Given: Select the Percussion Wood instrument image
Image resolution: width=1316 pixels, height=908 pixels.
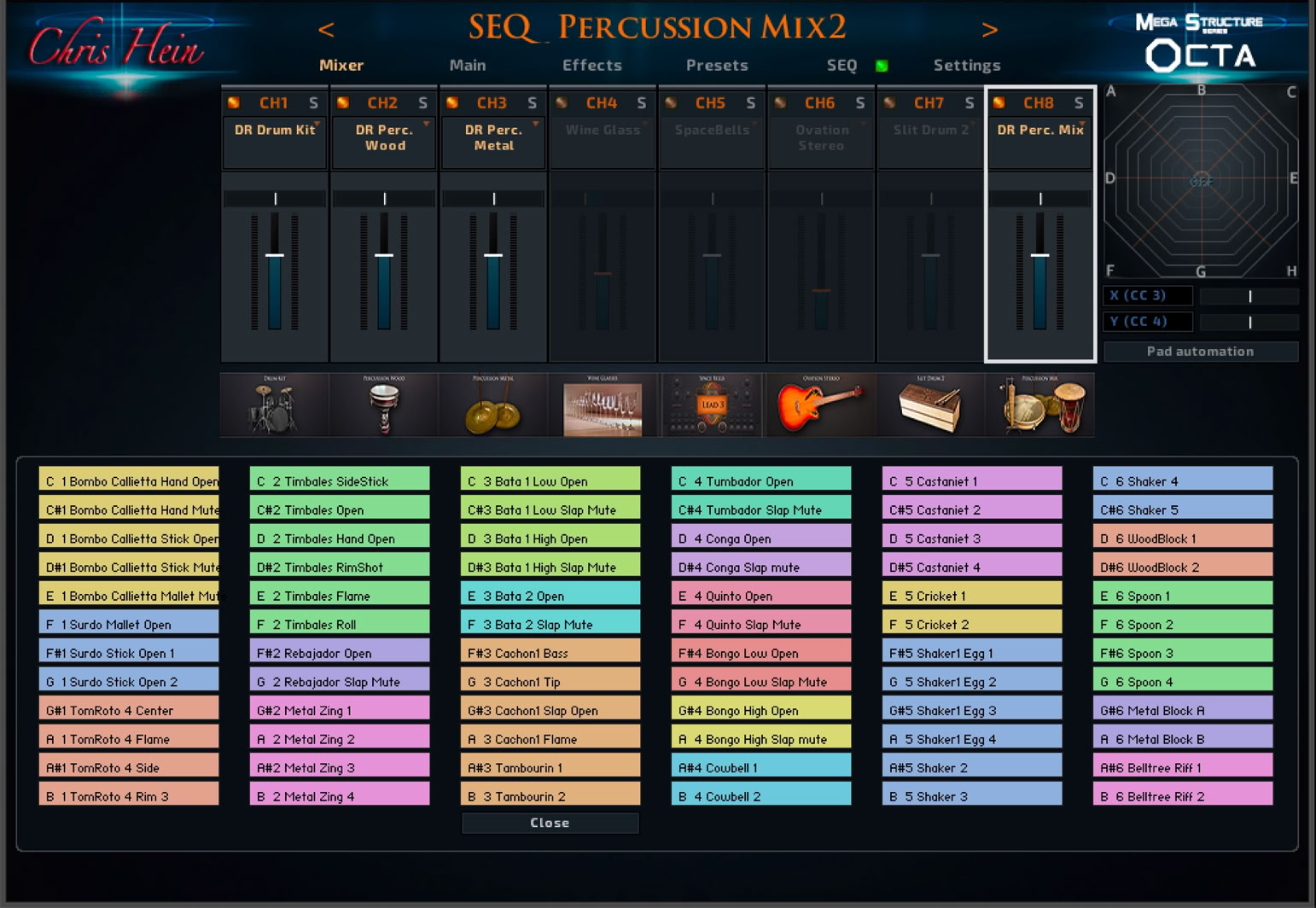Looking at the screenshot, I should point(384,405).
